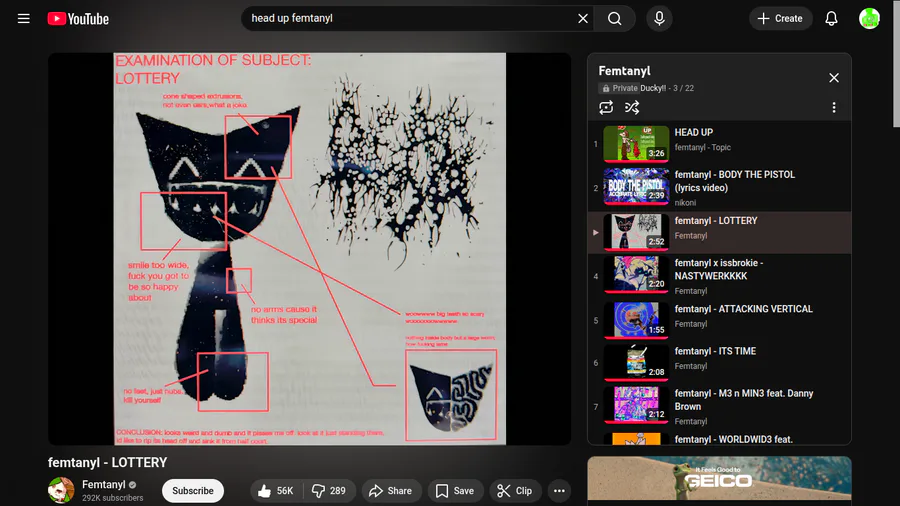
Task: Select the LOTTERY playlist thumbnail
Action: (636, 232)
